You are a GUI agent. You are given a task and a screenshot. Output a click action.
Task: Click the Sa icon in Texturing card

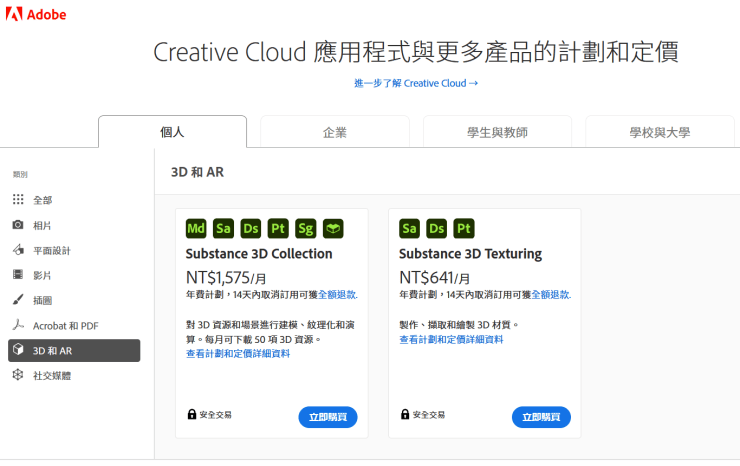[409, 229]
